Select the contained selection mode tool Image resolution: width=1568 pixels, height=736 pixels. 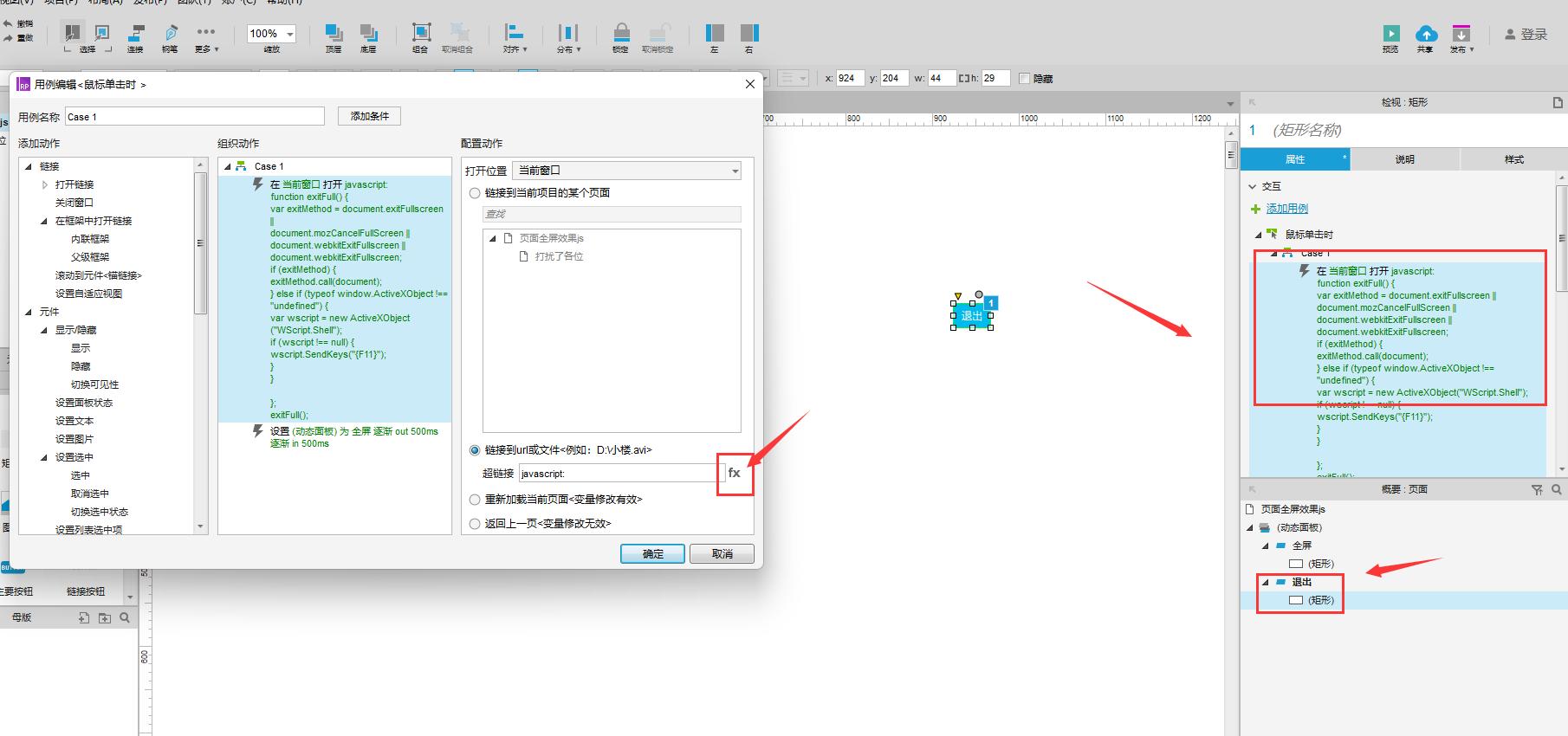[x=102, y=33]
